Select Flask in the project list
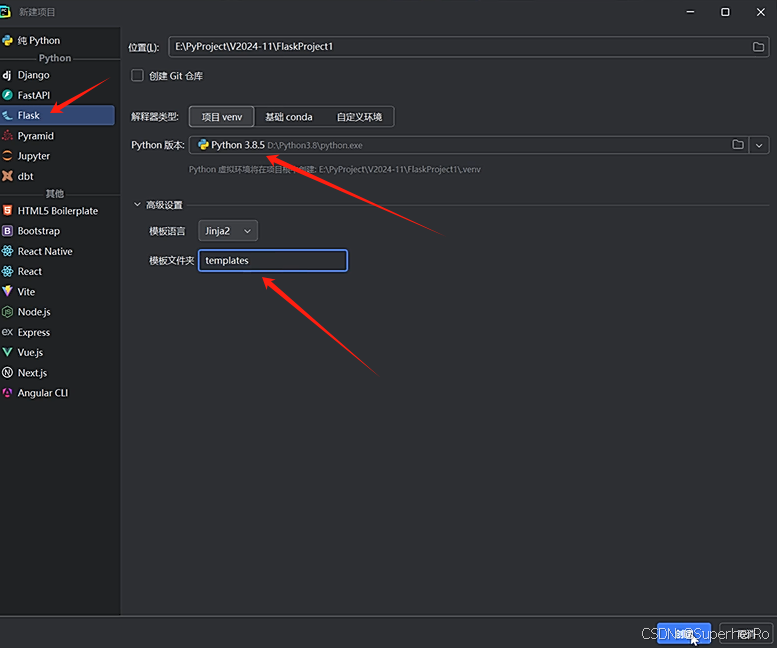 coord(57,115)
